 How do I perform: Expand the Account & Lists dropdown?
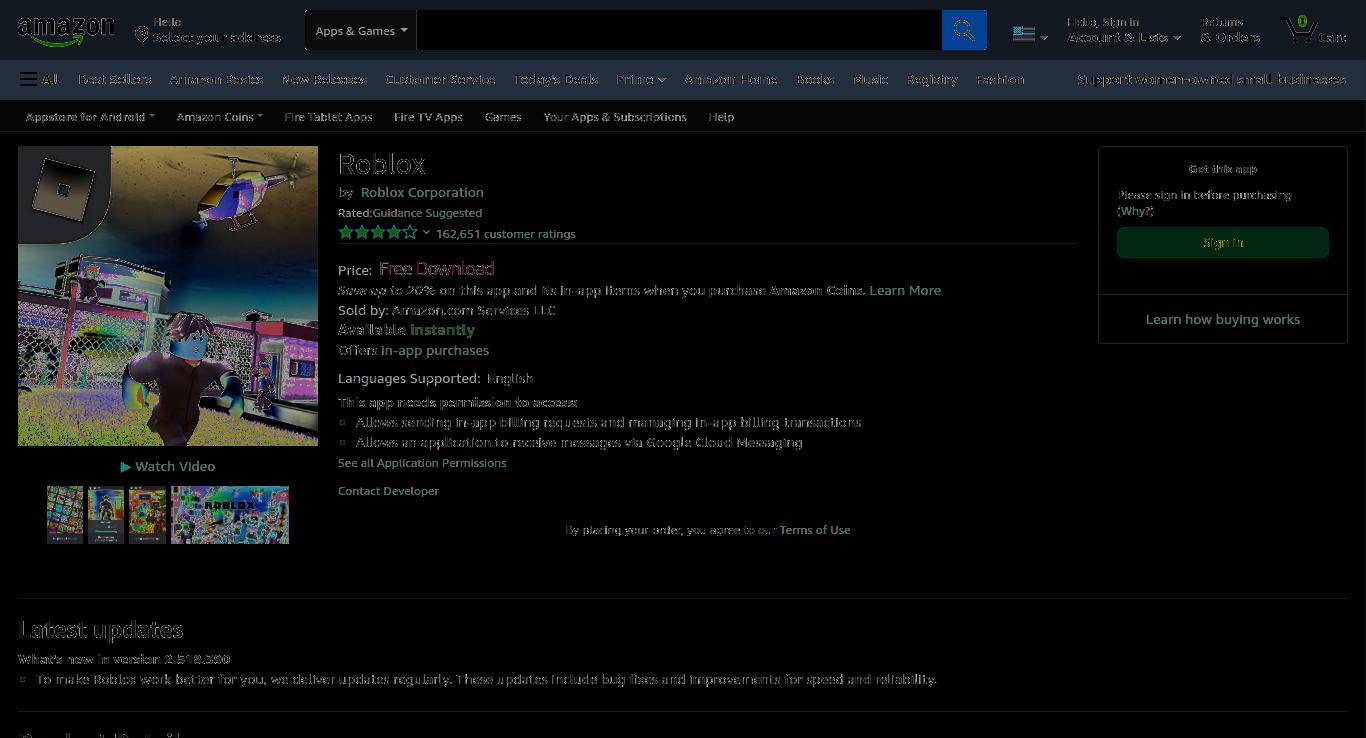1124,30
